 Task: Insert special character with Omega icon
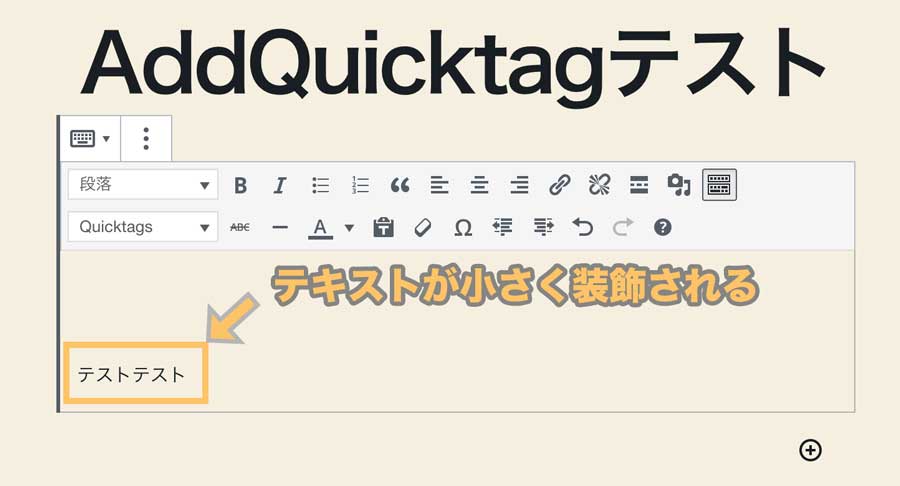pos(463,227)
